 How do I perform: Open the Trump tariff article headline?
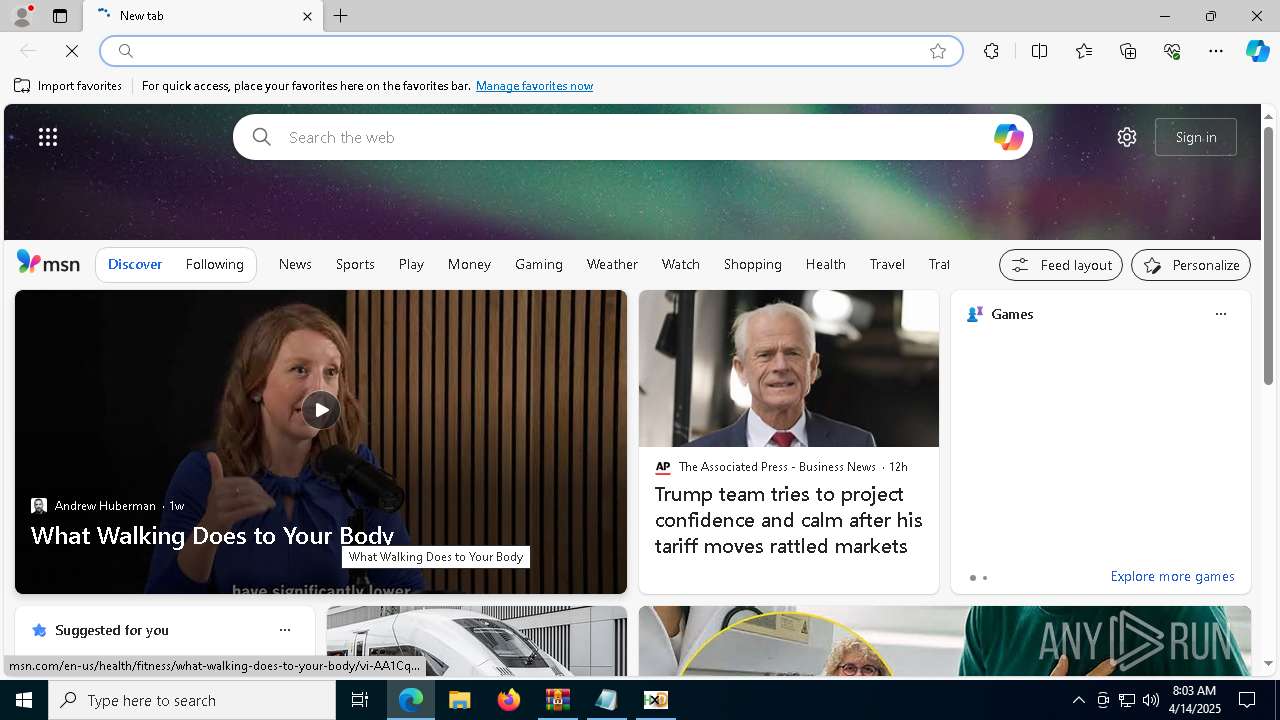(788, 520)
